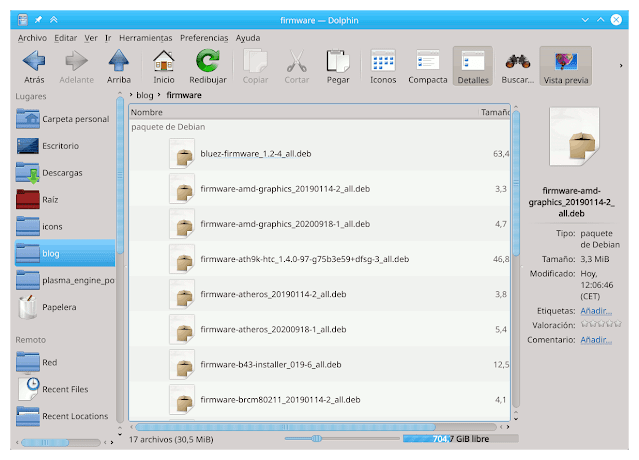Image resolution: width=639 pixels, height=460 pixels.
Task: Click the Comentario Añadir link
Action: point(596,340)
